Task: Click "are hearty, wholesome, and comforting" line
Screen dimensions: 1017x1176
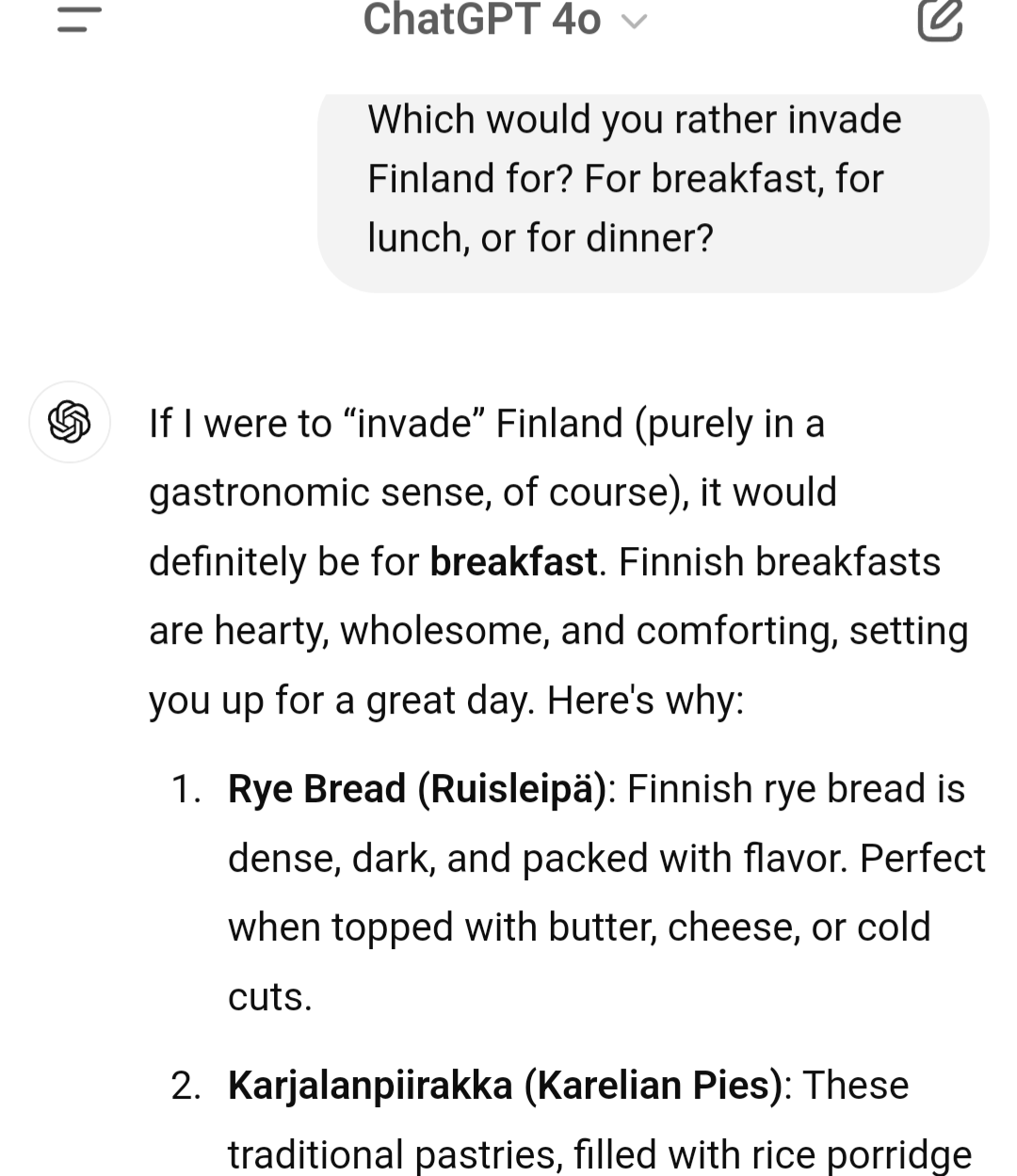Action: click(x=492, y=631)
